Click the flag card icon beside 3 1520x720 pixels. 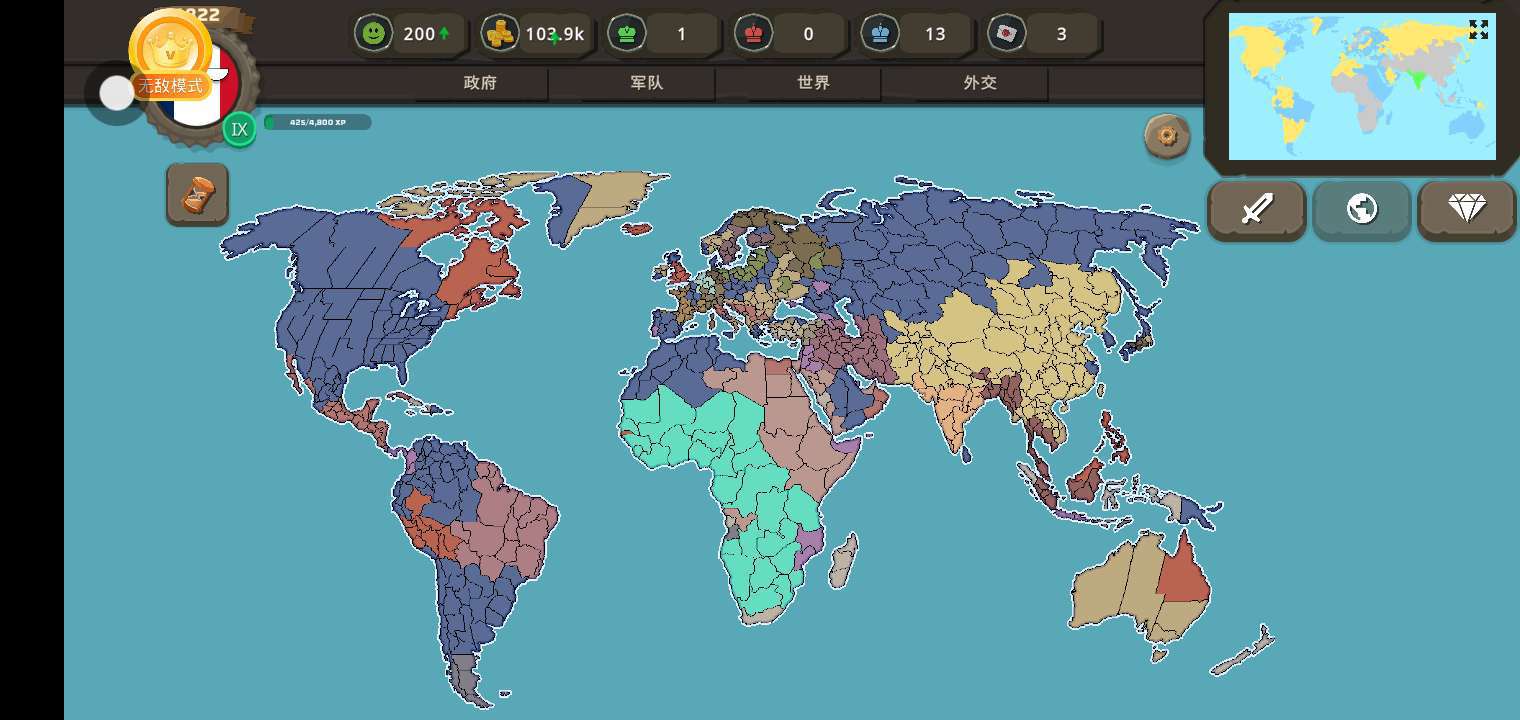click(1006, 34)
